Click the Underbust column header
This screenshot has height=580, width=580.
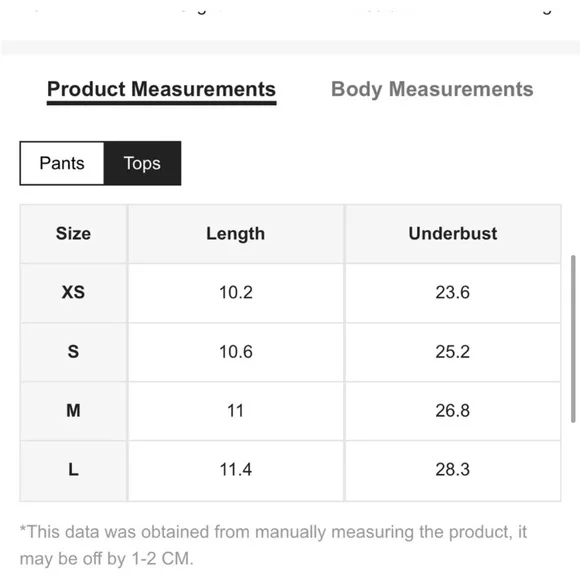[453, 234]
